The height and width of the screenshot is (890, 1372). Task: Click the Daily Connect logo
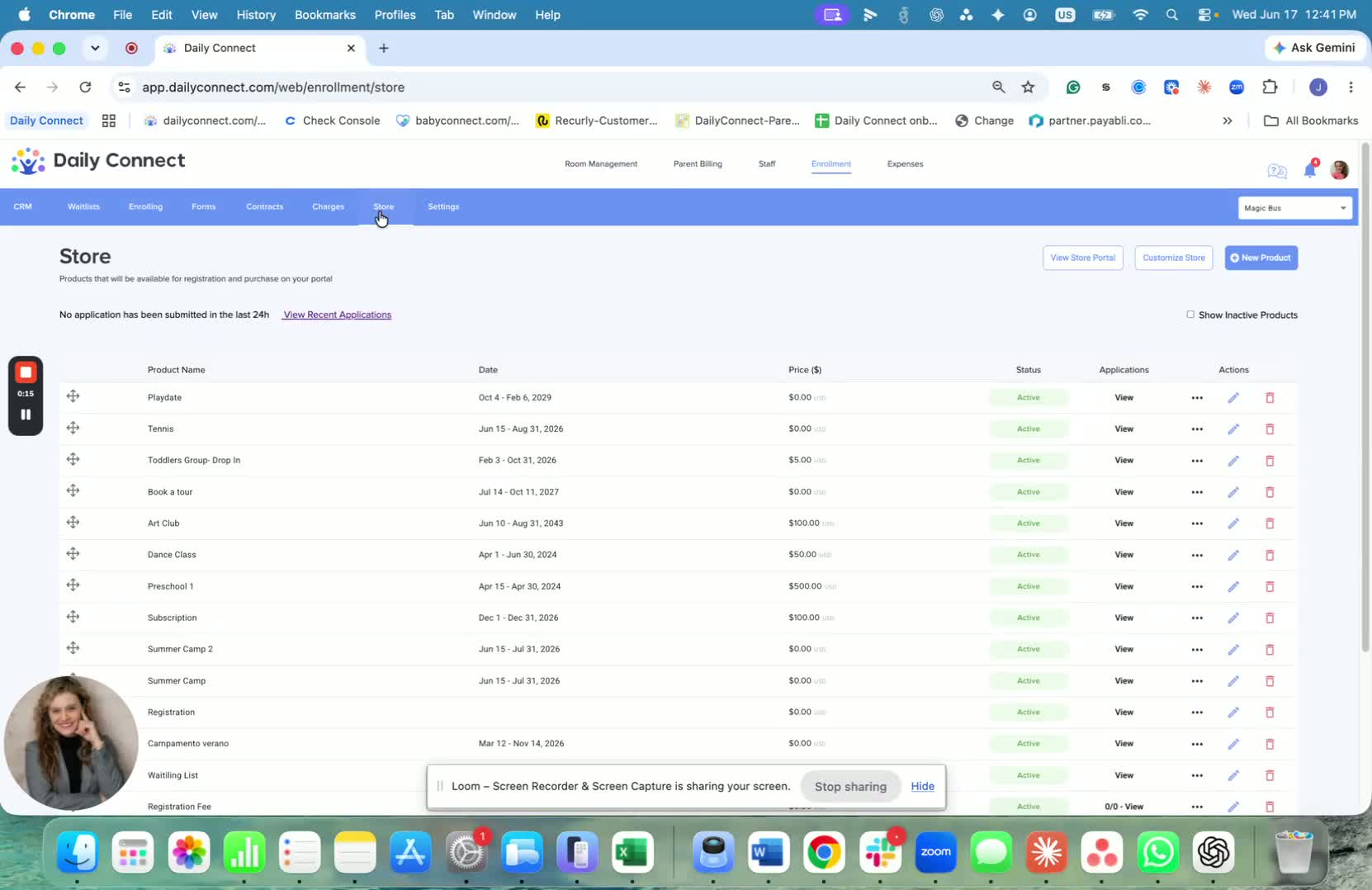[x=98, y=161]
